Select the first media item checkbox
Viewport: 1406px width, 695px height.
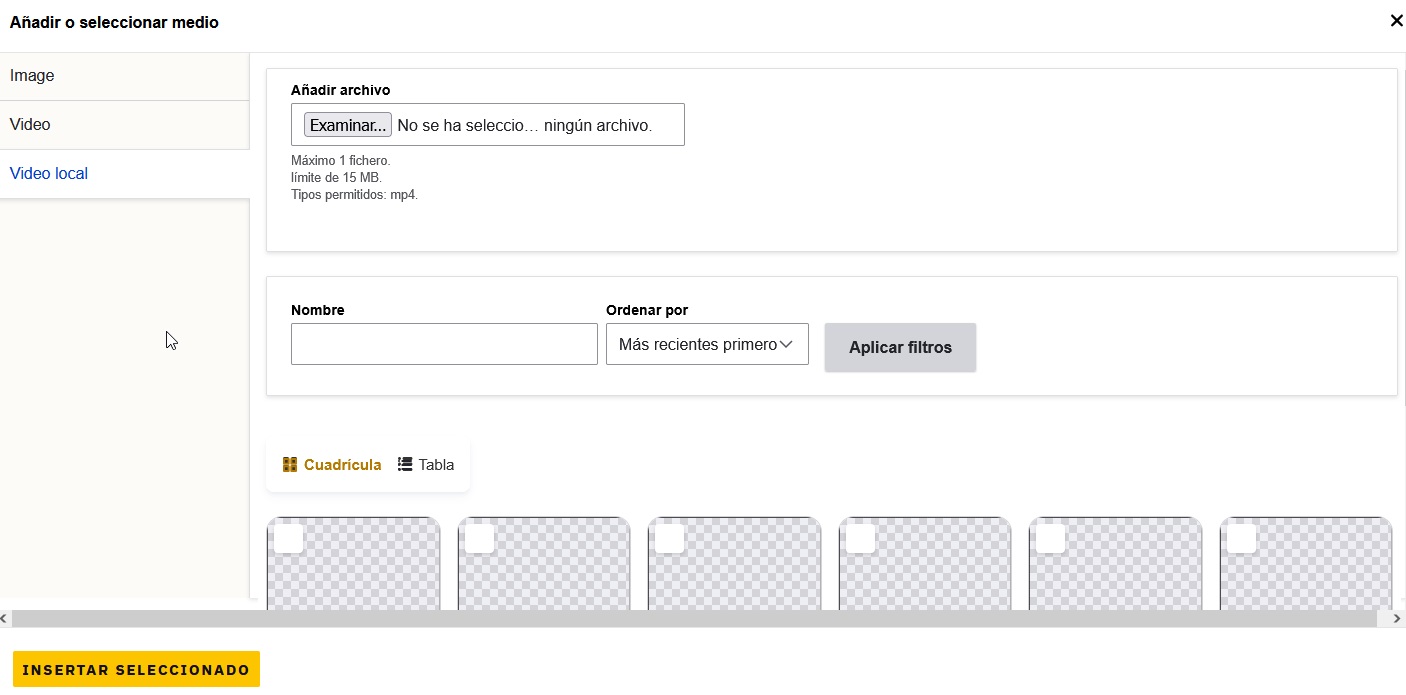pos(289,539)
